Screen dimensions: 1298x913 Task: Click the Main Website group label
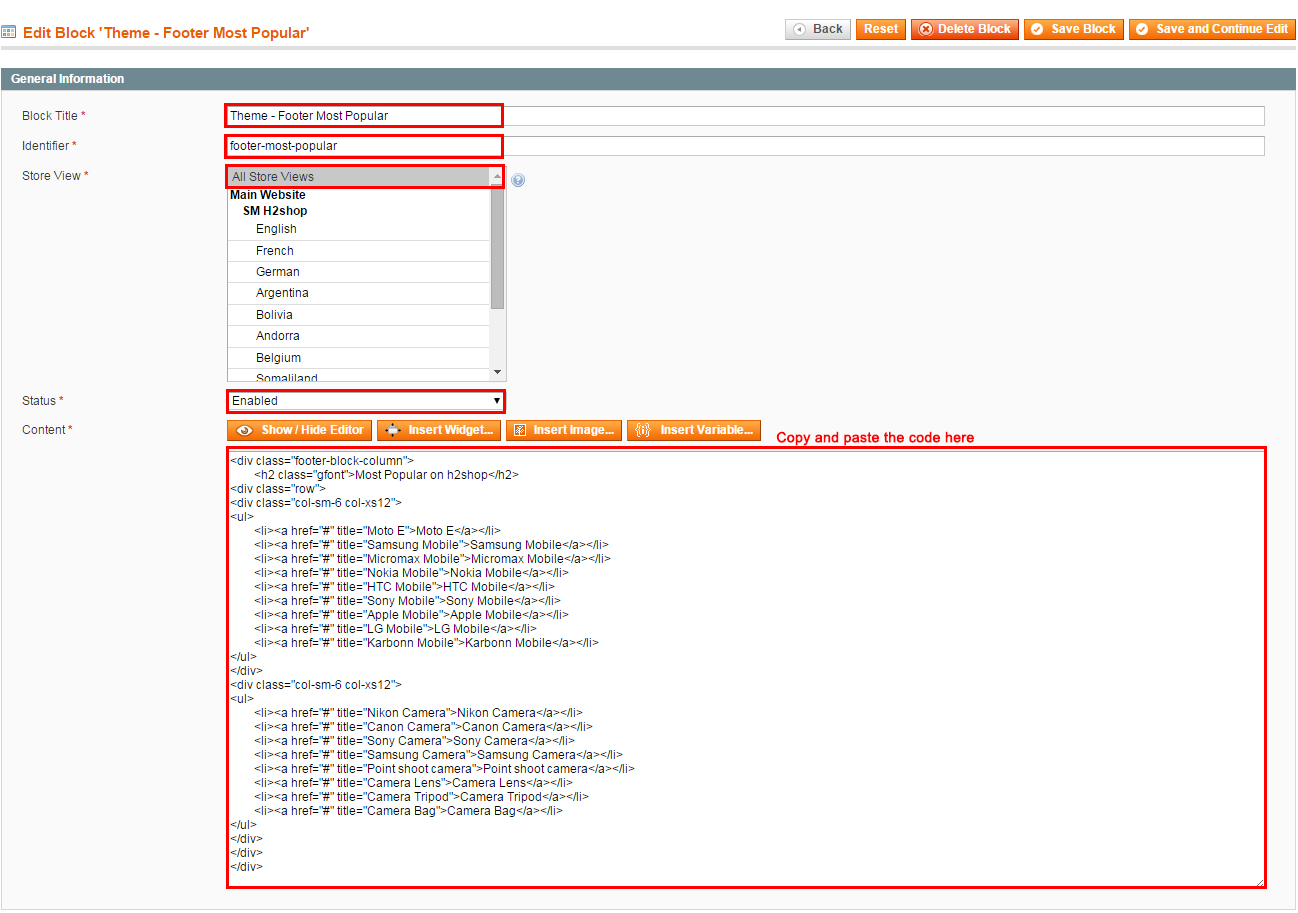[268, 195]
